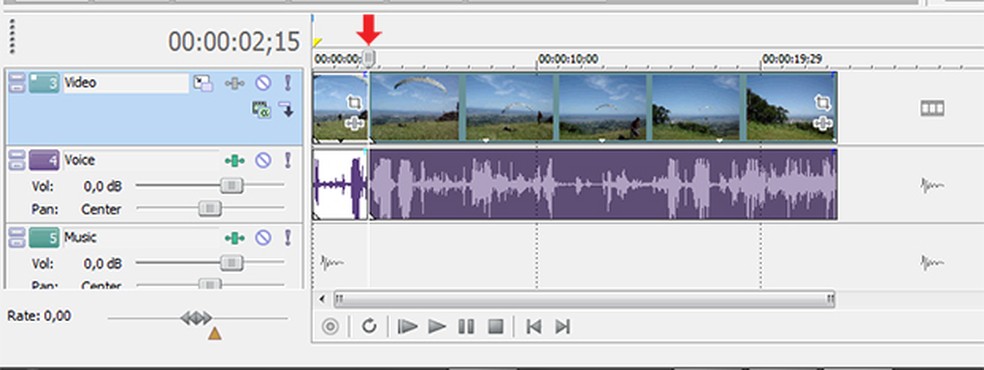Click the Music track volume value 0,0 dB
This screenshot has width=984, height=370.
(102, 263)
